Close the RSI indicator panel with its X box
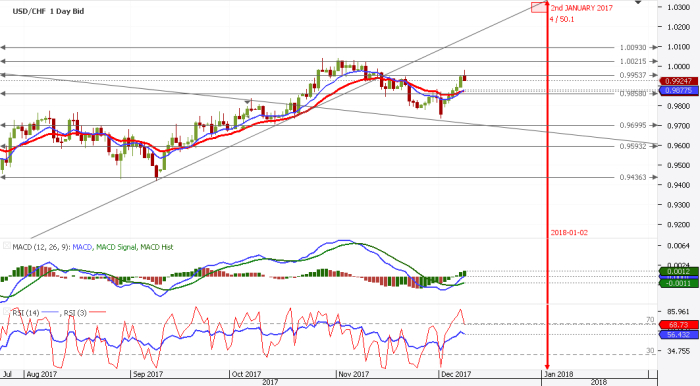700x386 pixels. (x=7, y=311)
